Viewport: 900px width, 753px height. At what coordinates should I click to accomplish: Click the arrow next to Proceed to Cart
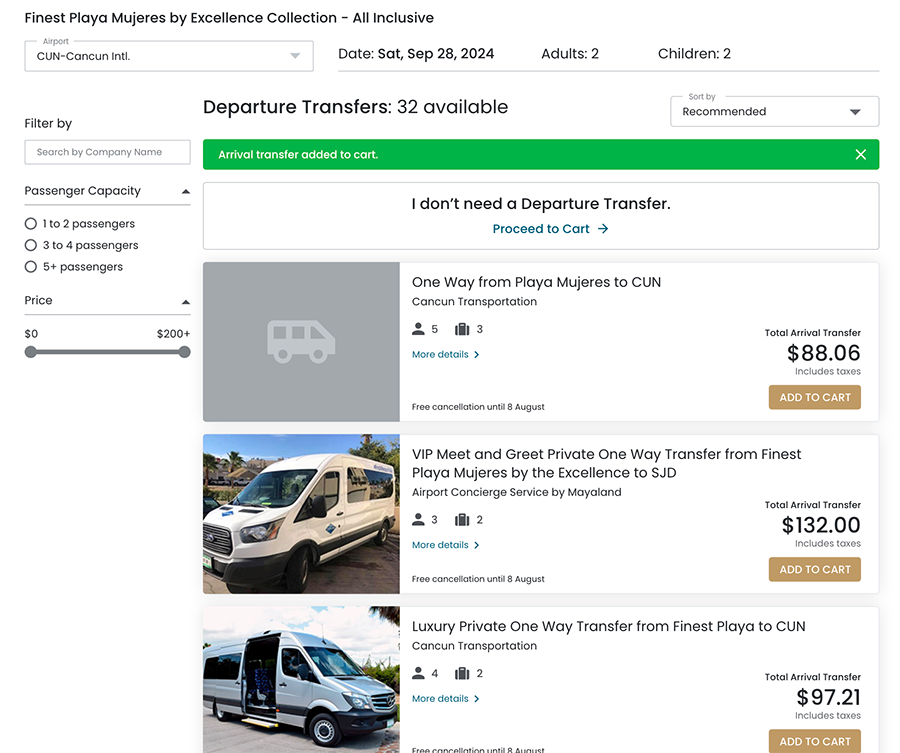click(x=603, y=229)
